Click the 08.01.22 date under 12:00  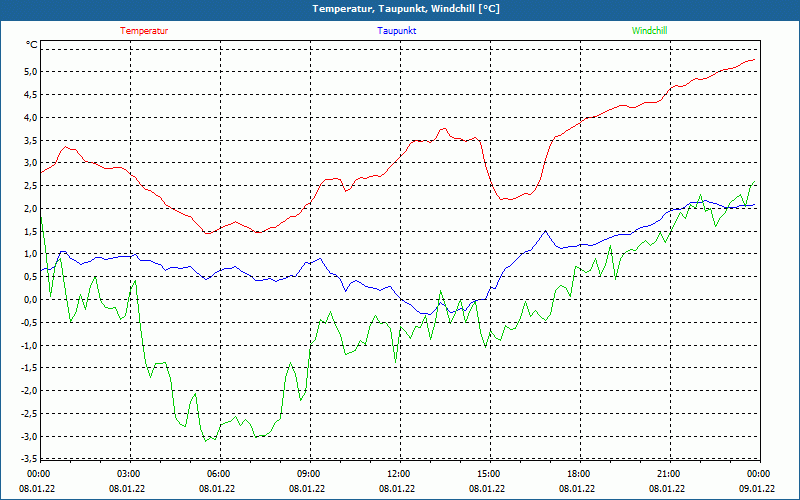tap(396, 488)
